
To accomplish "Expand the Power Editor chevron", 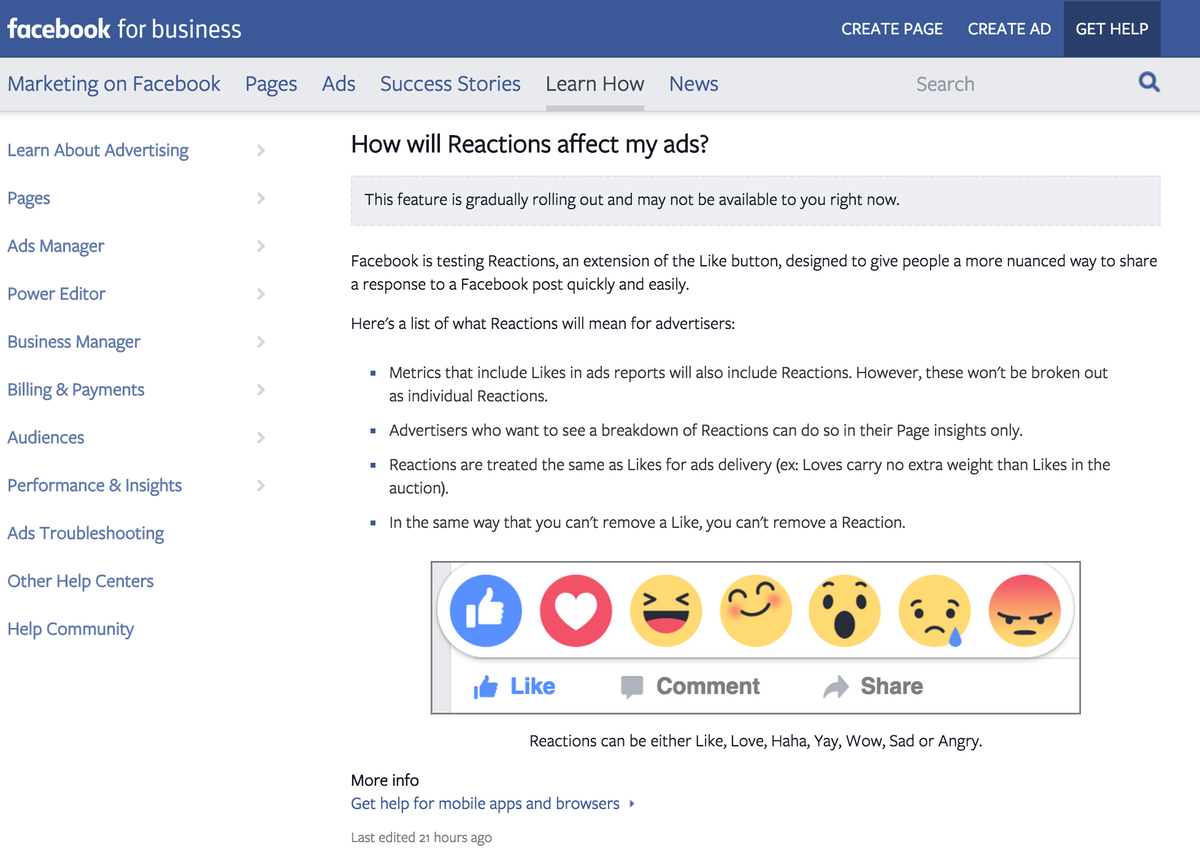I will point(261,294).
